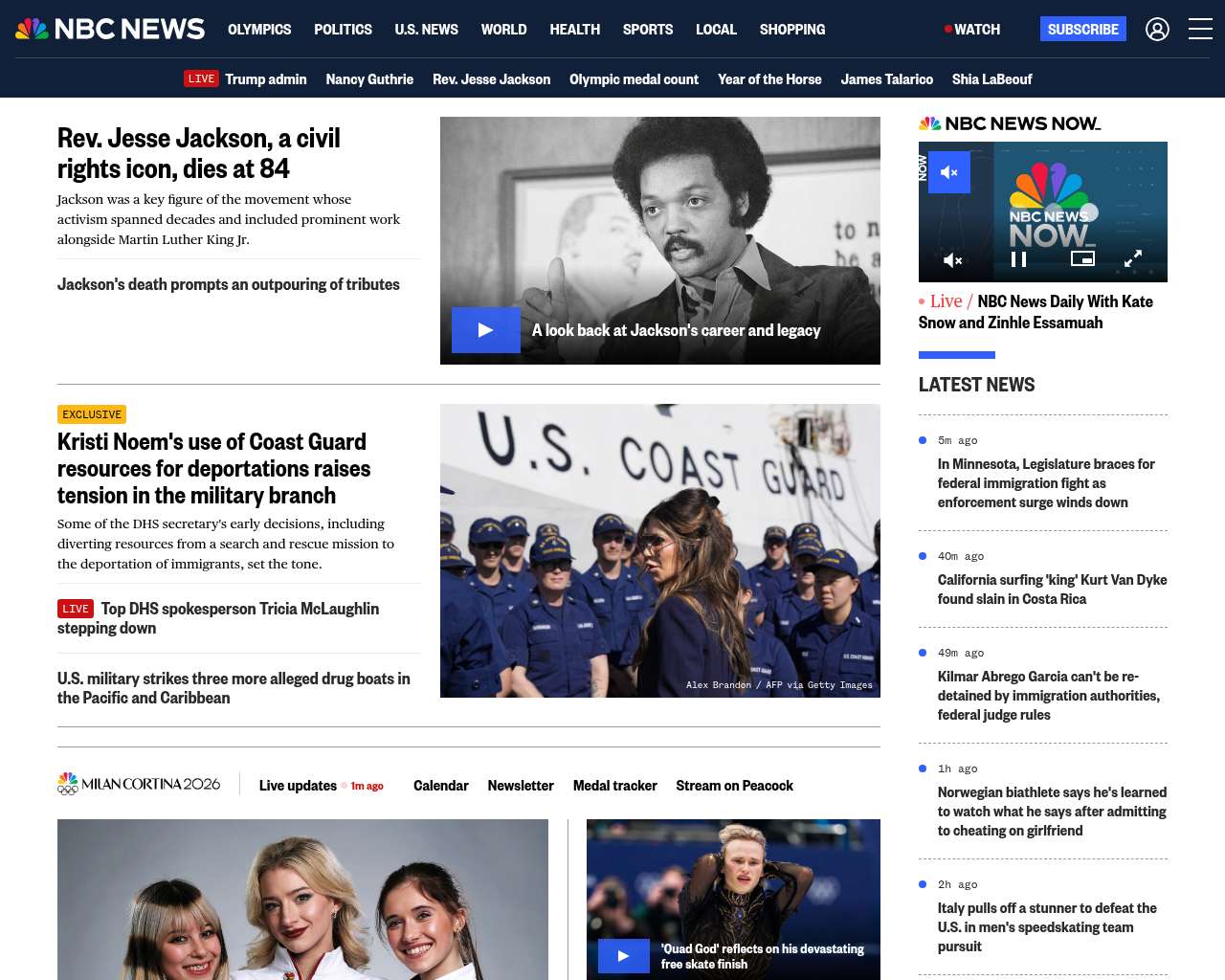
Task: Play the 'Quad God' free skate video
Action: (623, 955)
